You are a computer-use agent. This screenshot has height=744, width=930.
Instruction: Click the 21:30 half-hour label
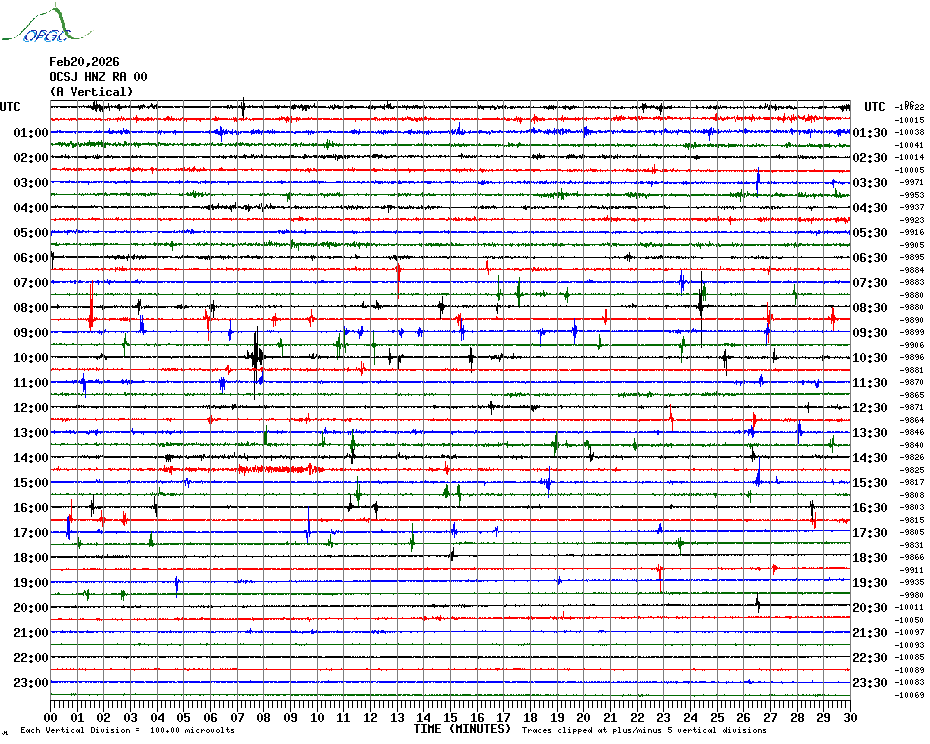[x=870, y=632]
